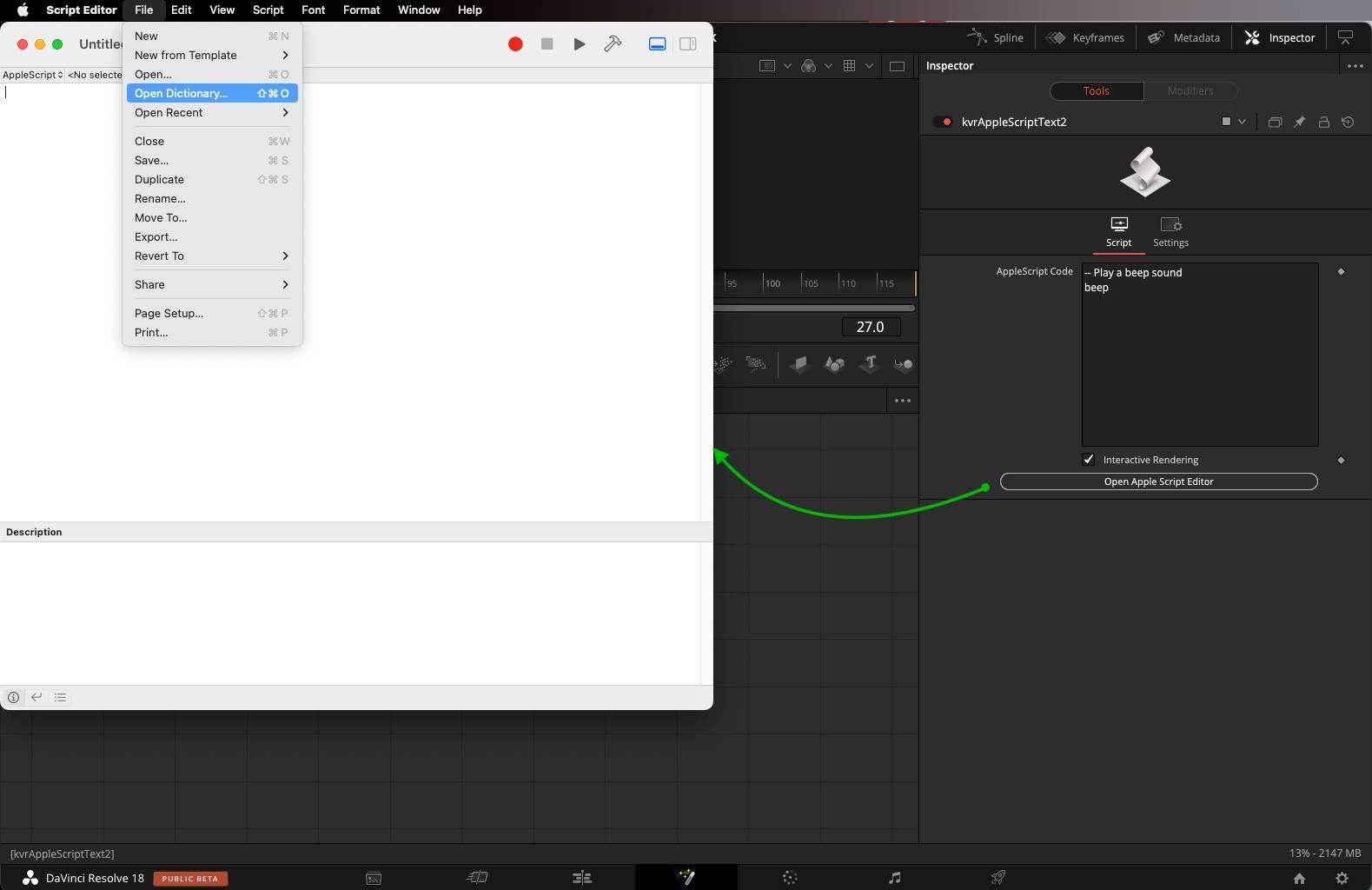Screen dimensions: 1372x890
Task: Click the 27.0 frame number field
Action: (871, 327)
